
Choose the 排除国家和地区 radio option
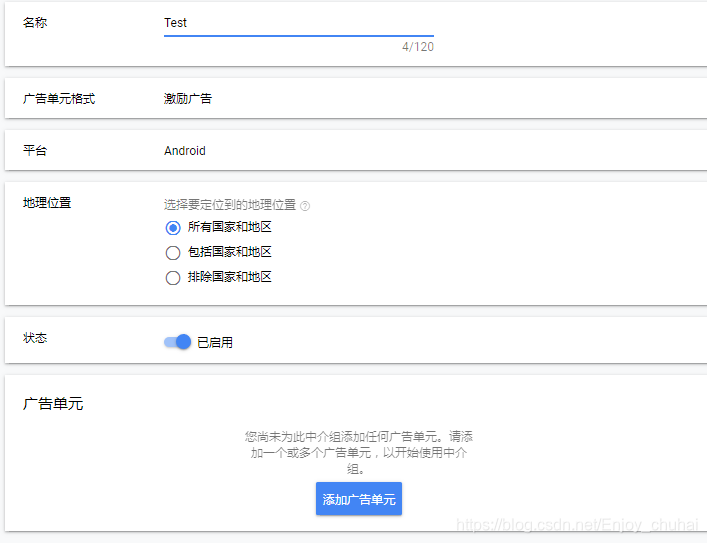click(173, 277)
